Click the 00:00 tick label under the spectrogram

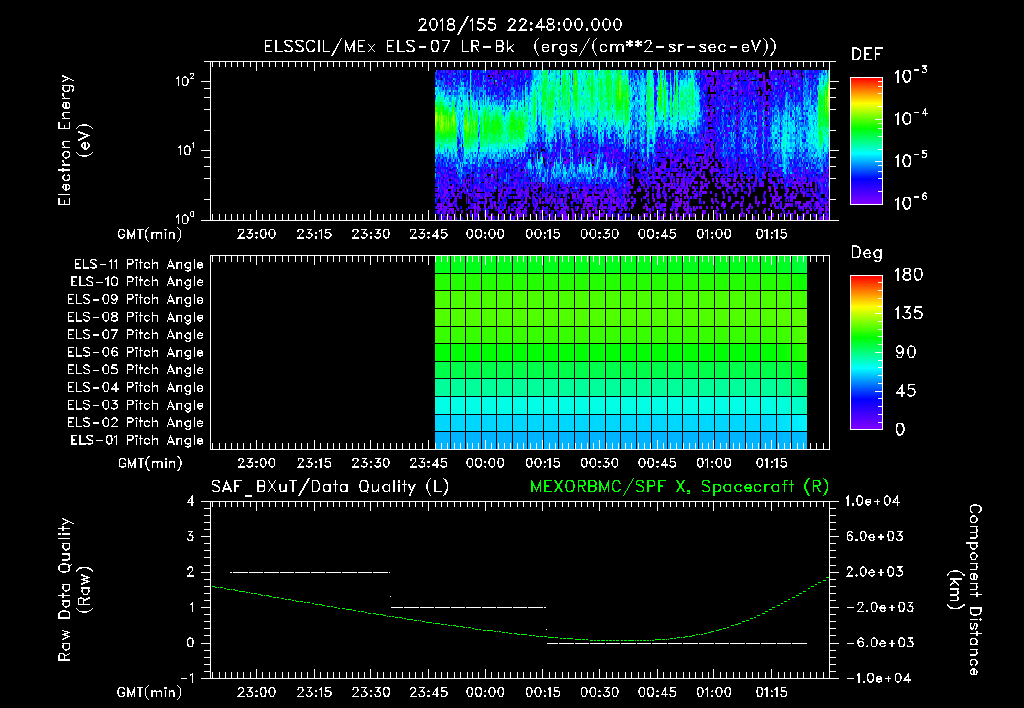click(x=485, y=234)
